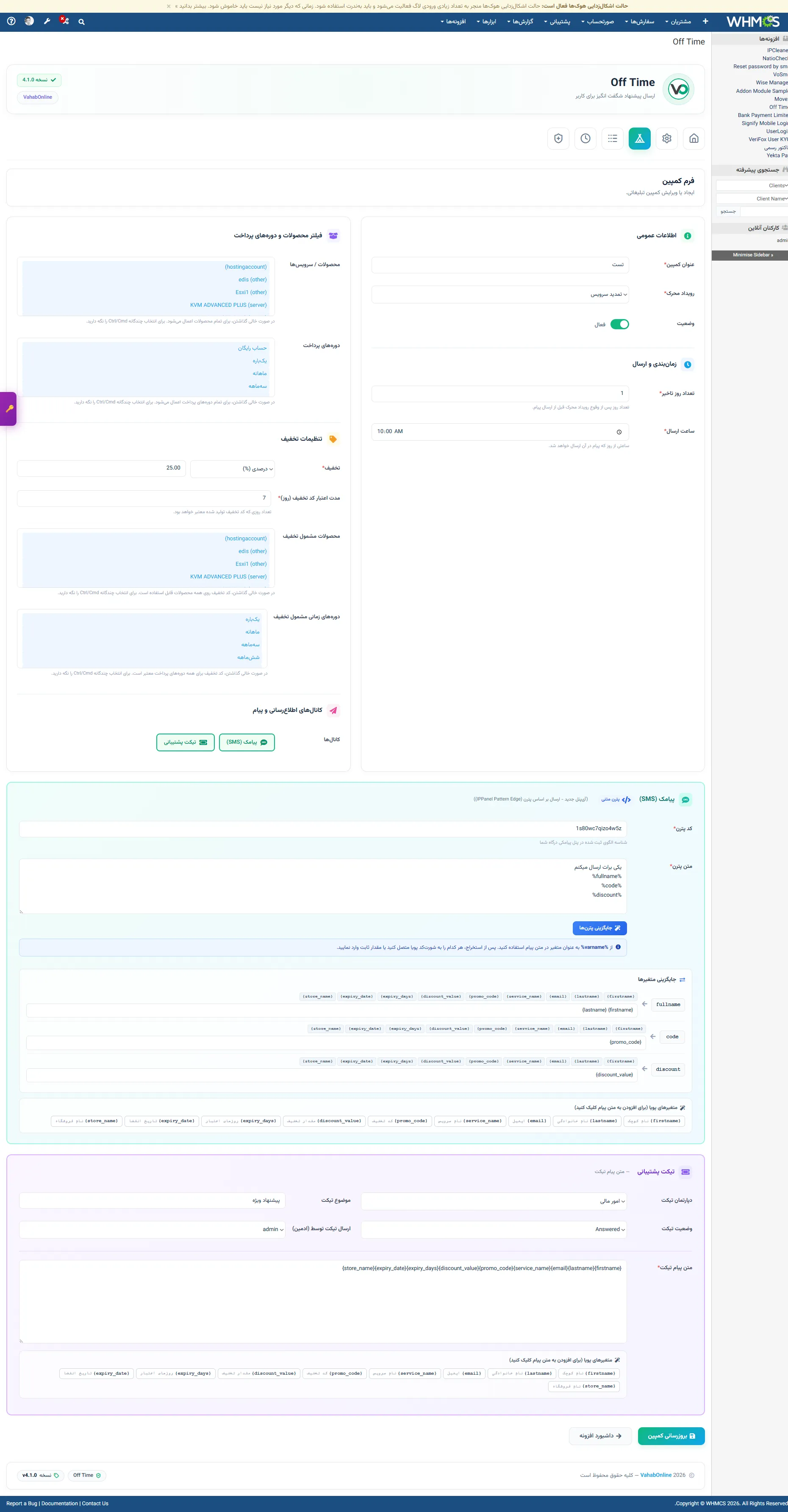This screenshot has width=788, height=1512.
Task: Open the Report a Bug footer link
Action: [22, 1504]
